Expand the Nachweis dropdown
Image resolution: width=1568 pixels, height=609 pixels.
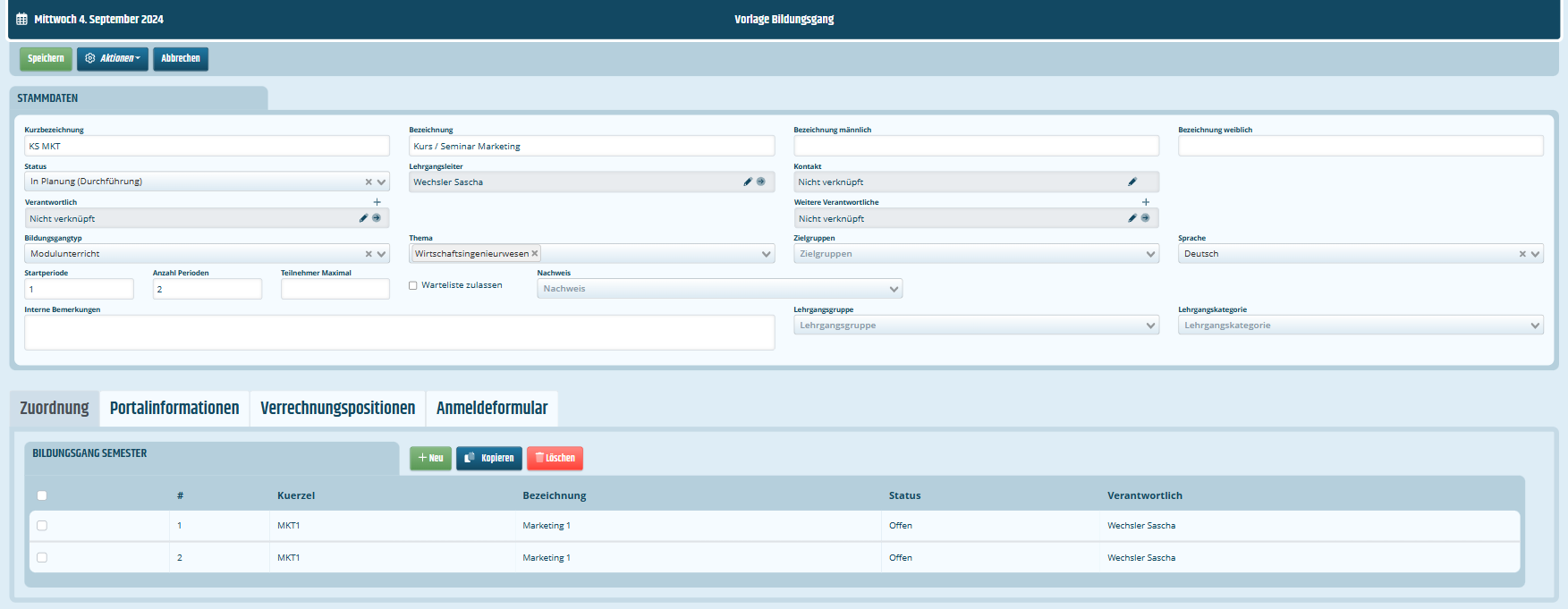point(894,289)
